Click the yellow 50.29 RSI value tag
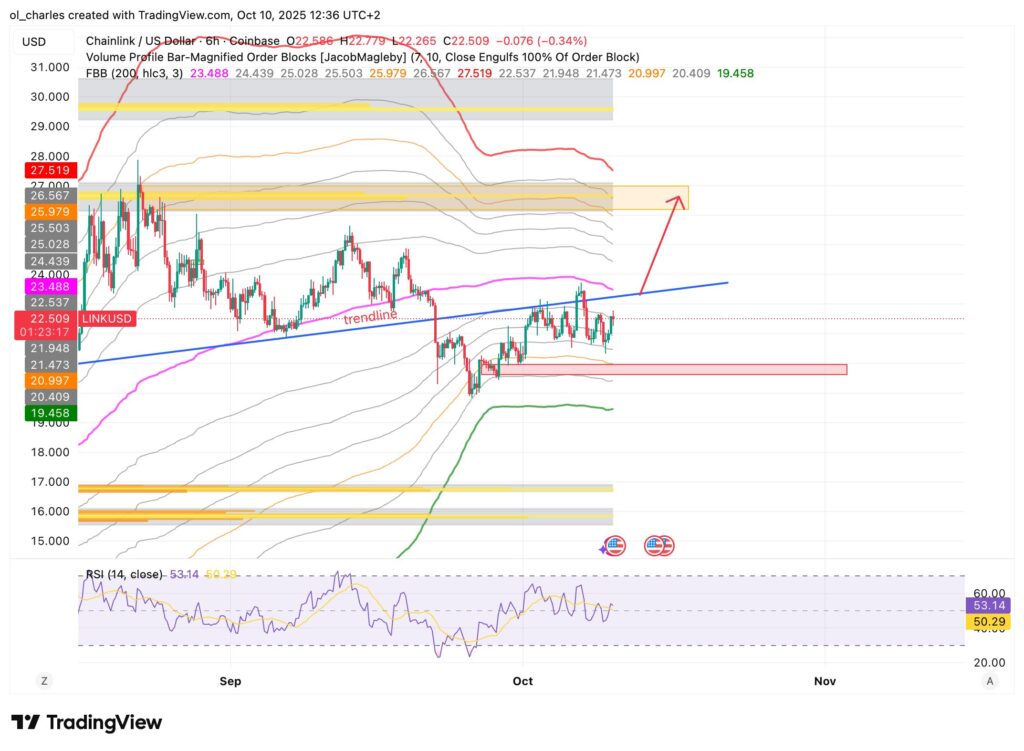Viewport: 1024px width, 751px height. pyautogui.click(x=989, y=622)
